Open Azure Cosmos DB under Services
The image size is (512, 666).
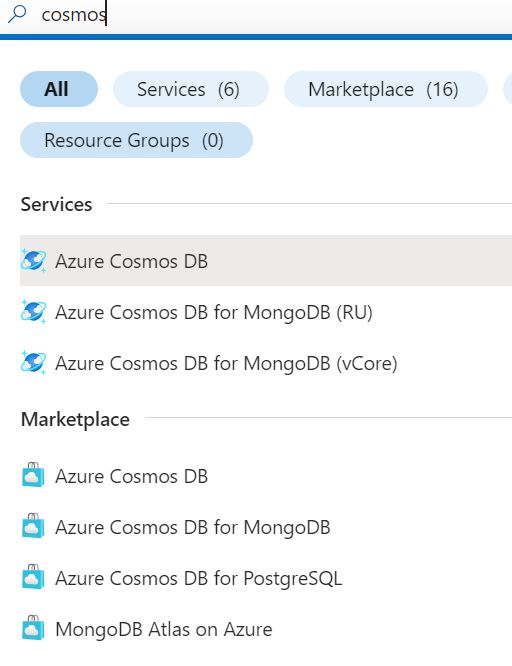(x=266, y=261)
